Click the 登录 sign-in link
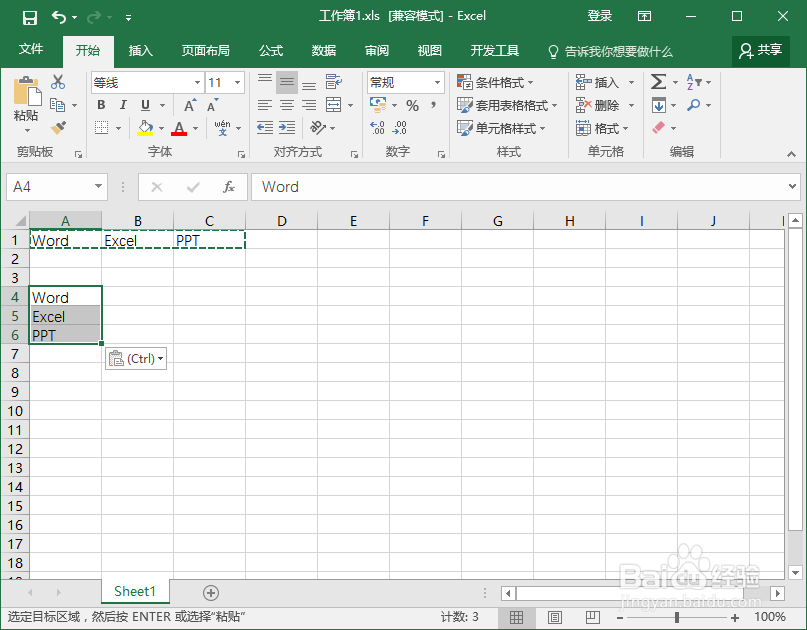Image resolution: width=807 pixels, height=630 pixels. (x=600, y=16)
